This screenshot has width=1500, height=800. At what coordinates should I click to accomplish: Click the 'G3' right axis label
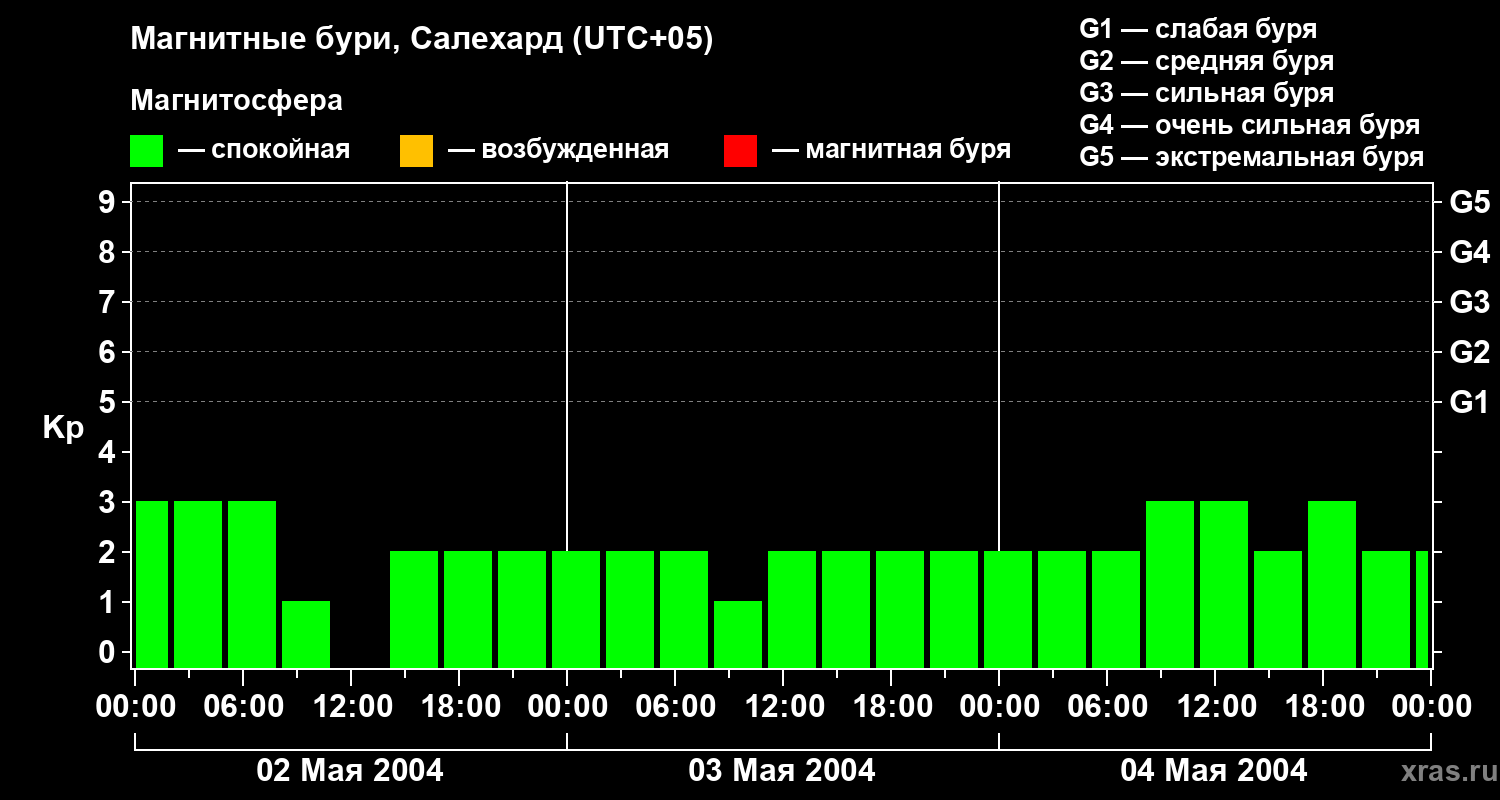point(1469,303)
